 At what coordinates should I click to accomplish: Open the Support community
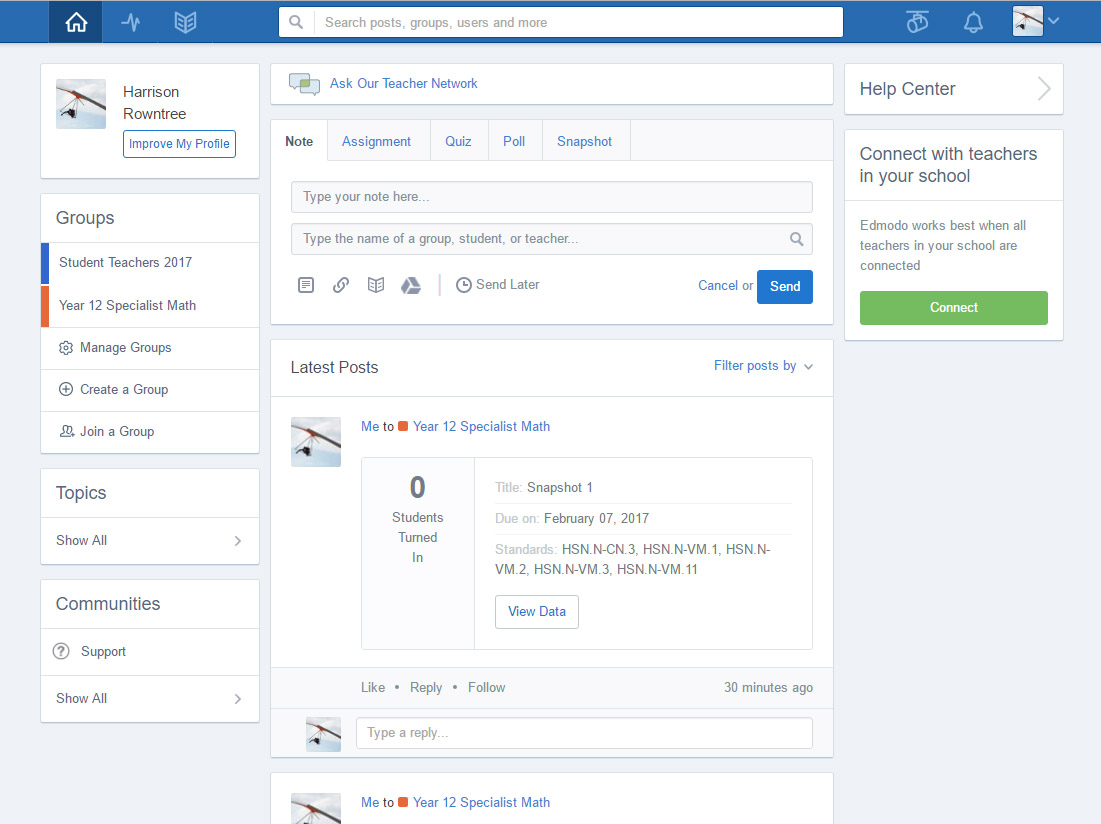click(150, 651)
